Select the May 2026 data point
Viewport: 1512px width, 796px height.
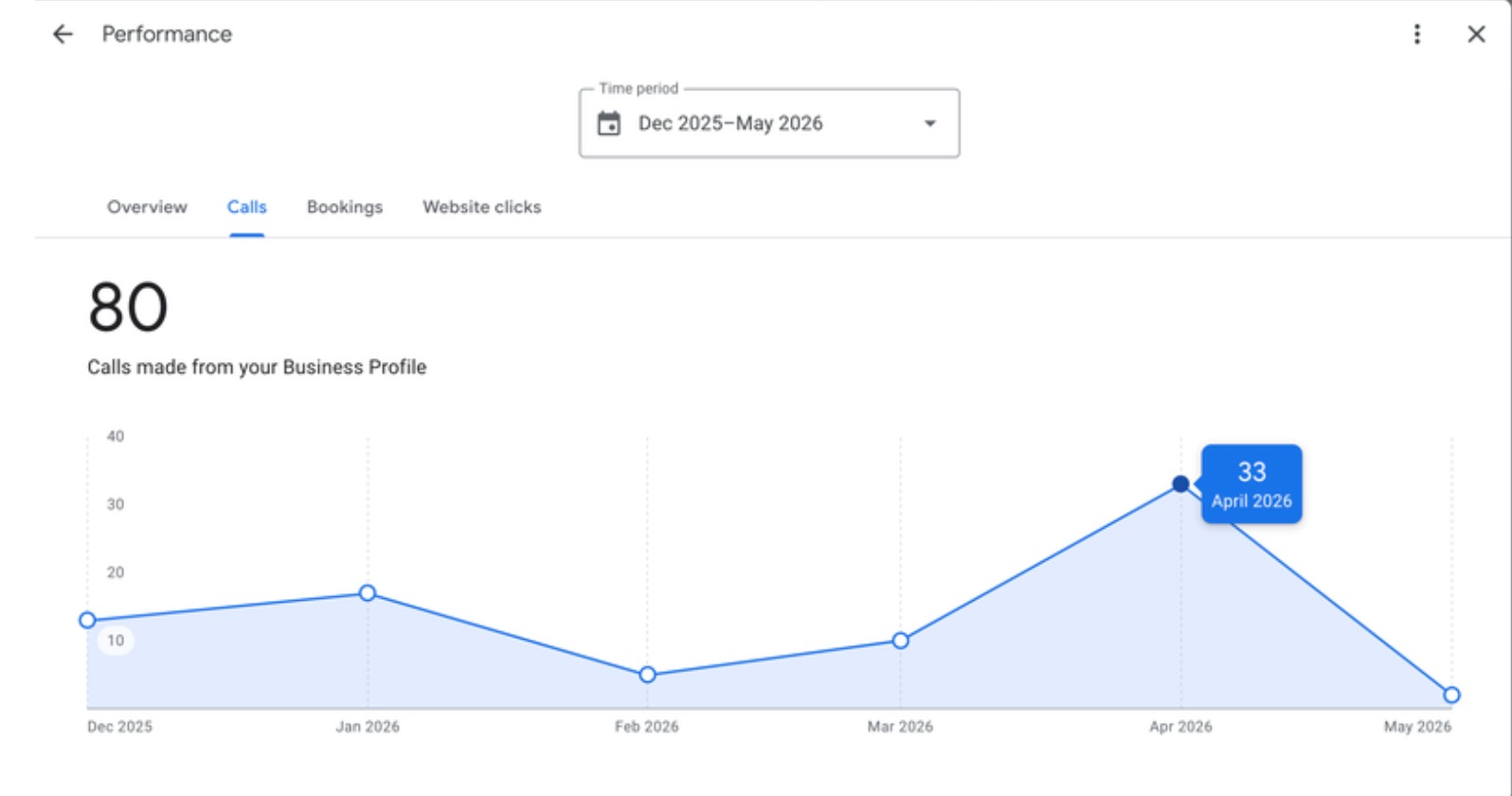point(1451,695)
